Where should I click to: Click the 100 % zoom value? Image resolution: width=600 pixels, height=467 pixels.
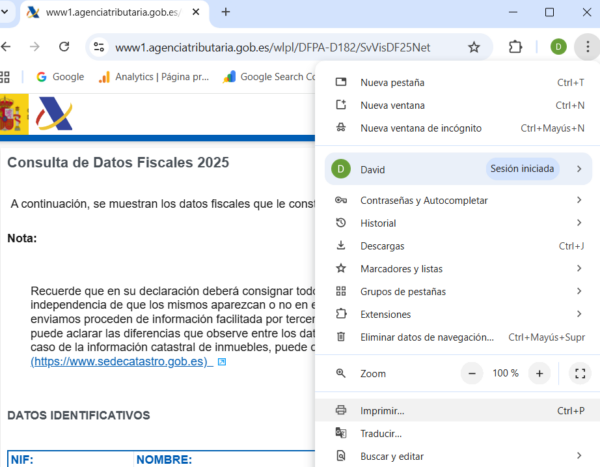(x=505, y=373)
